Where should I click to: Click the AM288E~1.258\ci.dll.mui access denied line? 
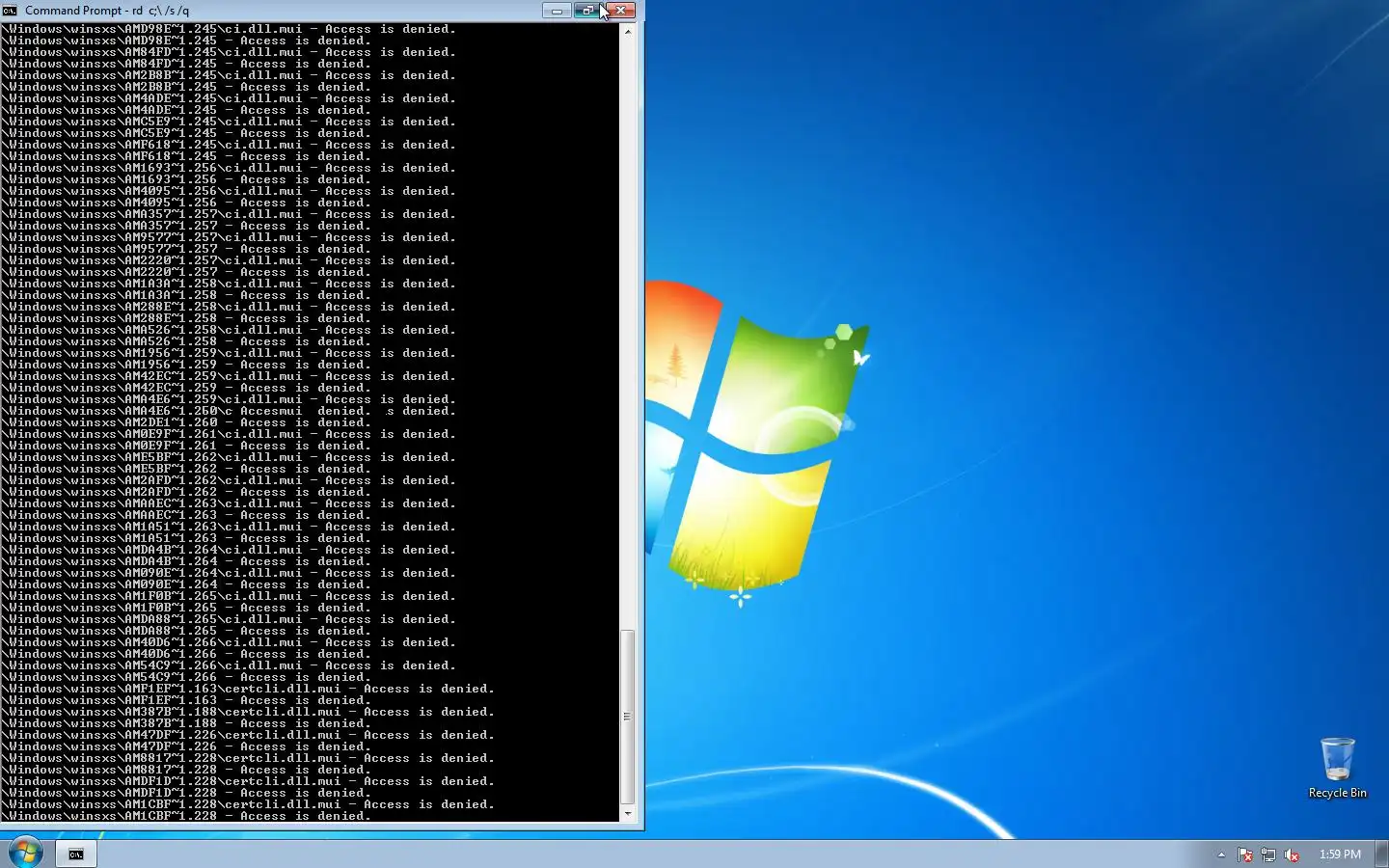[x=229, y=307]
